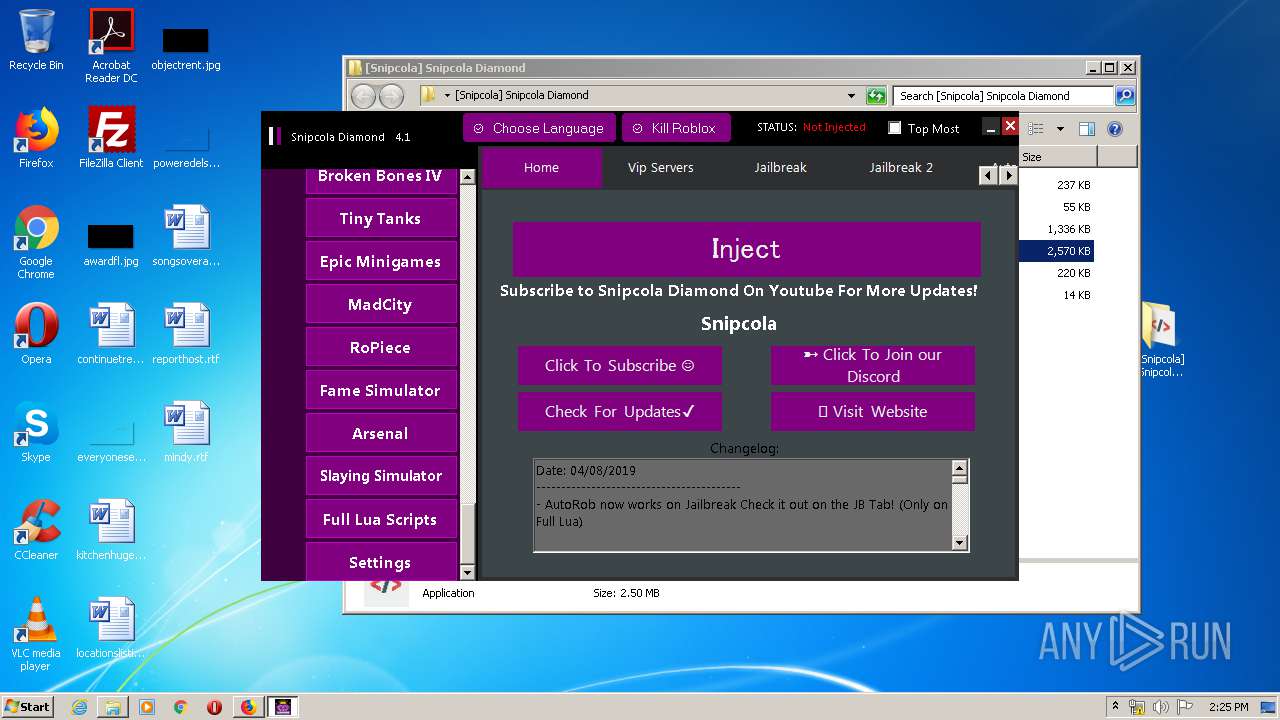The height and width of the screenshot is (720, 1280).
Task: Switch to the Home tab
Action: tap(541, 167)
